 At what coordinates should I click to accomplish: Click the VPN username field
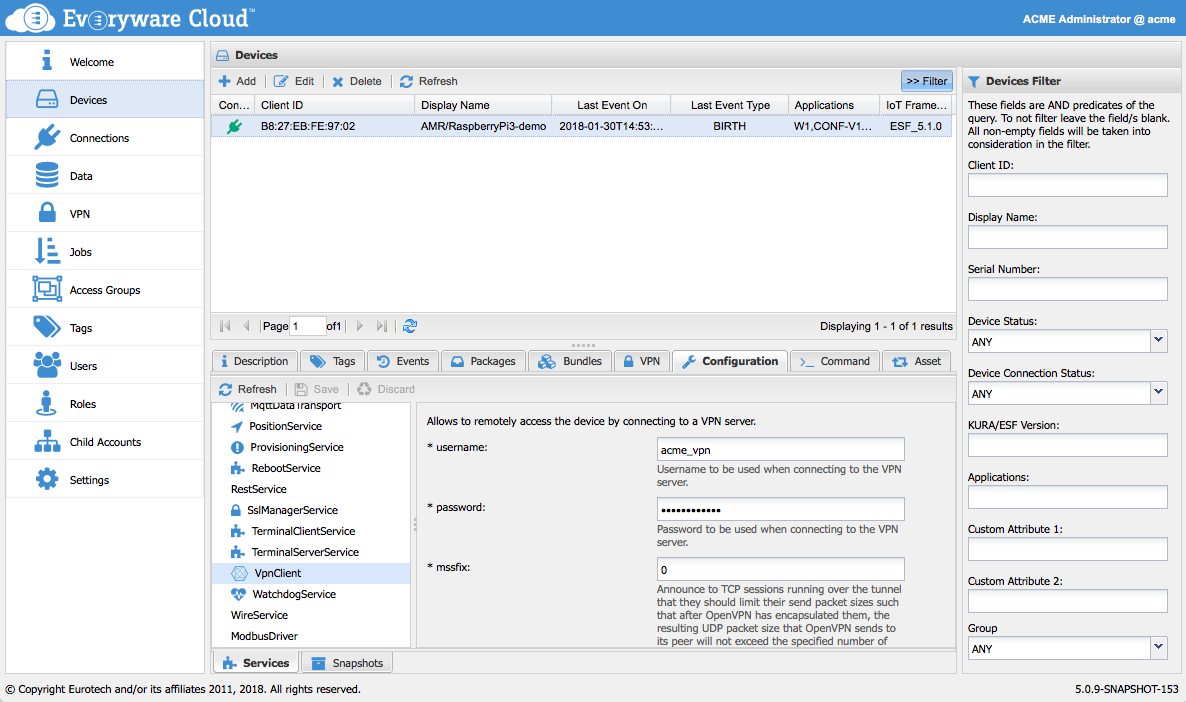point(781,449)
